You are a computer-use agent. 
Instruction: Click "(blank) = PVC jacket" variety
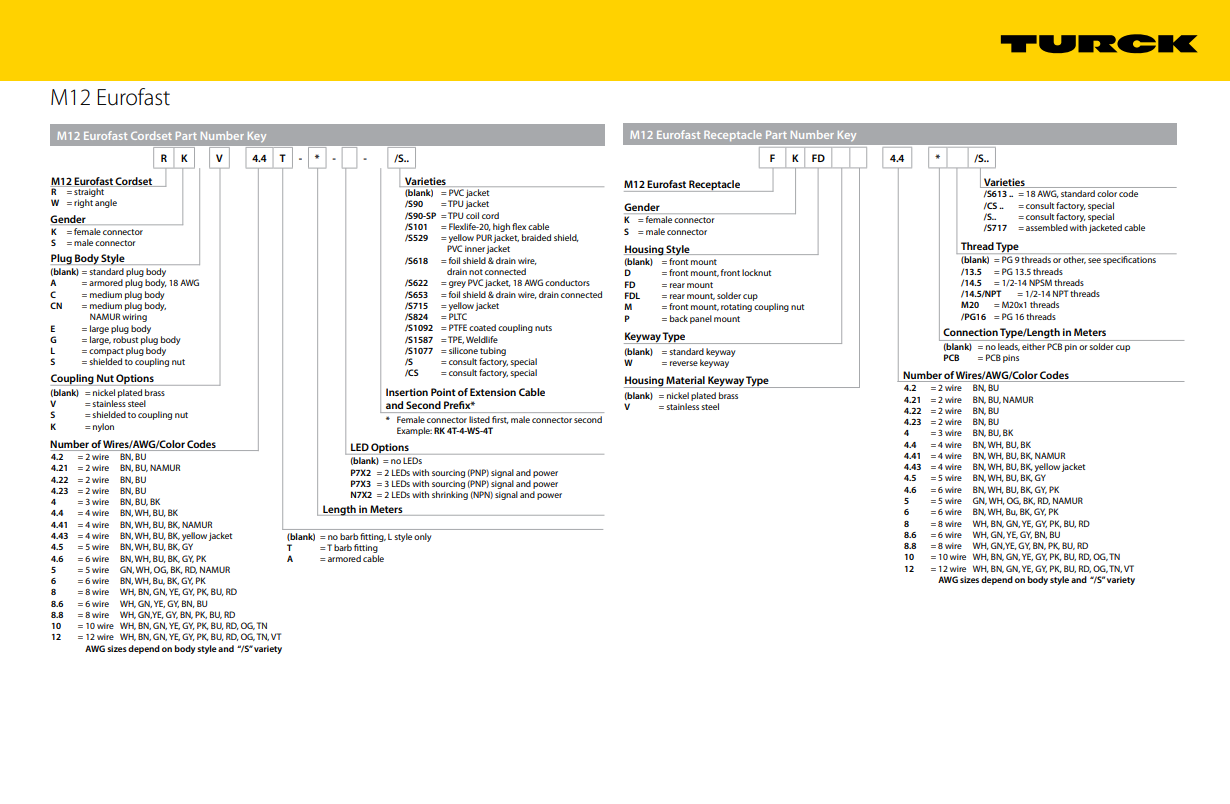click(x=447, y=193)
